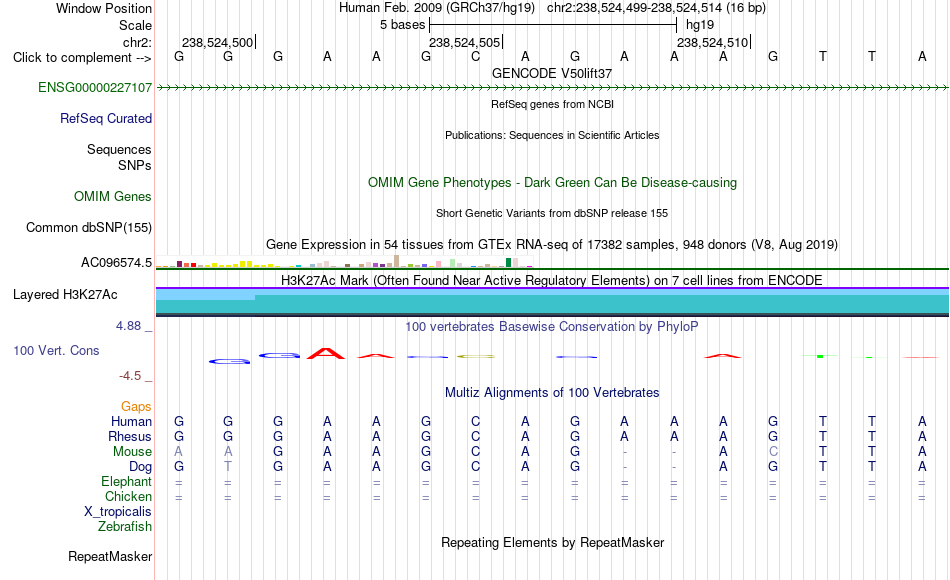The image size is (950, 580).
Task: Select the Mouse species row label
Action: (132, 452)
